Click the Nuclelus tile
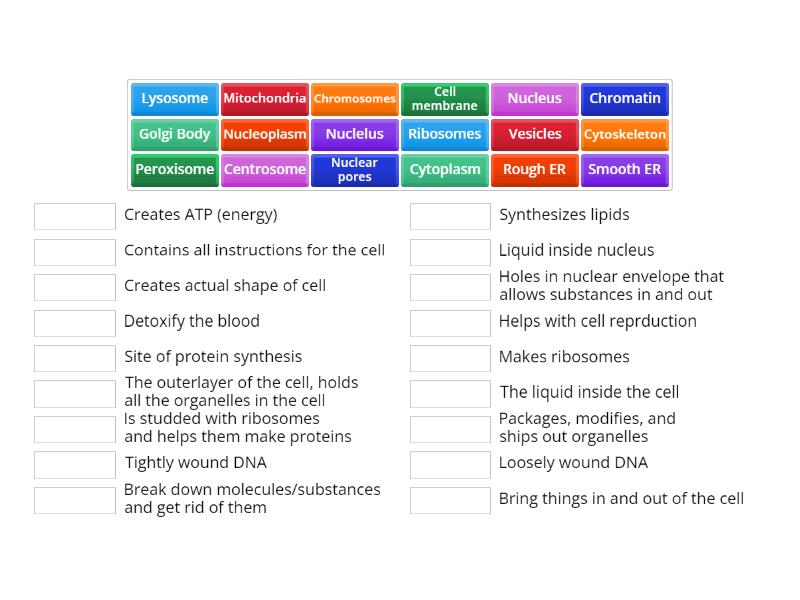This screenshot has height=600, width=800. coord(354,134)
